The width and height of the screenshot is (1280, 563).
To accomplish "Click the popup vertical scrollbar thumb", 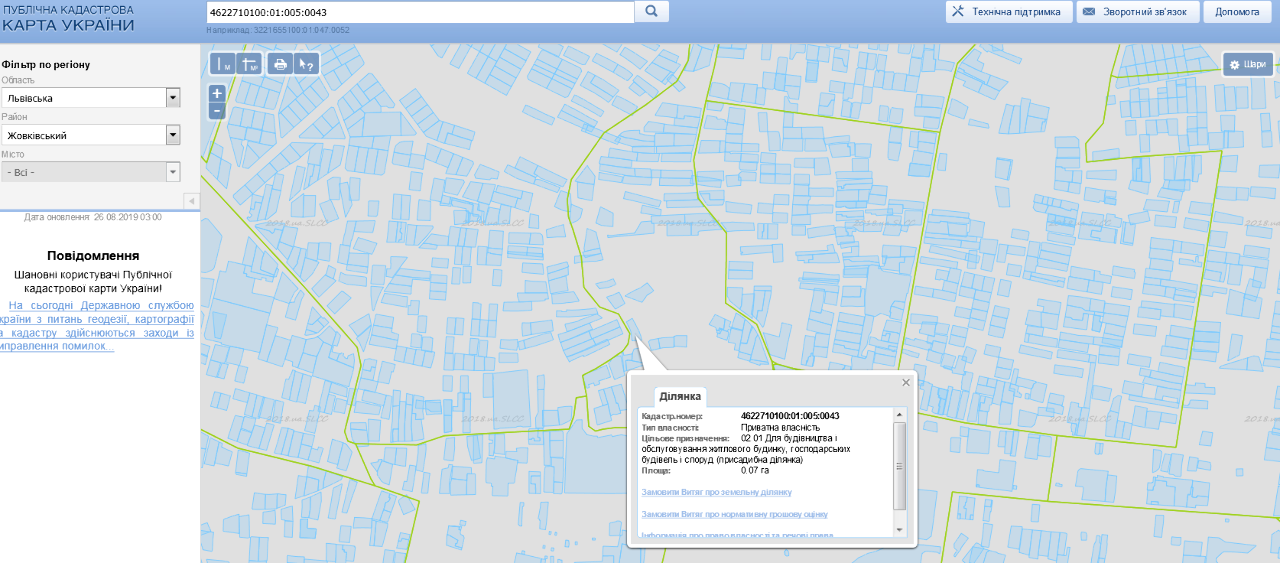I will pyautogui.click(x=899, y=465).
